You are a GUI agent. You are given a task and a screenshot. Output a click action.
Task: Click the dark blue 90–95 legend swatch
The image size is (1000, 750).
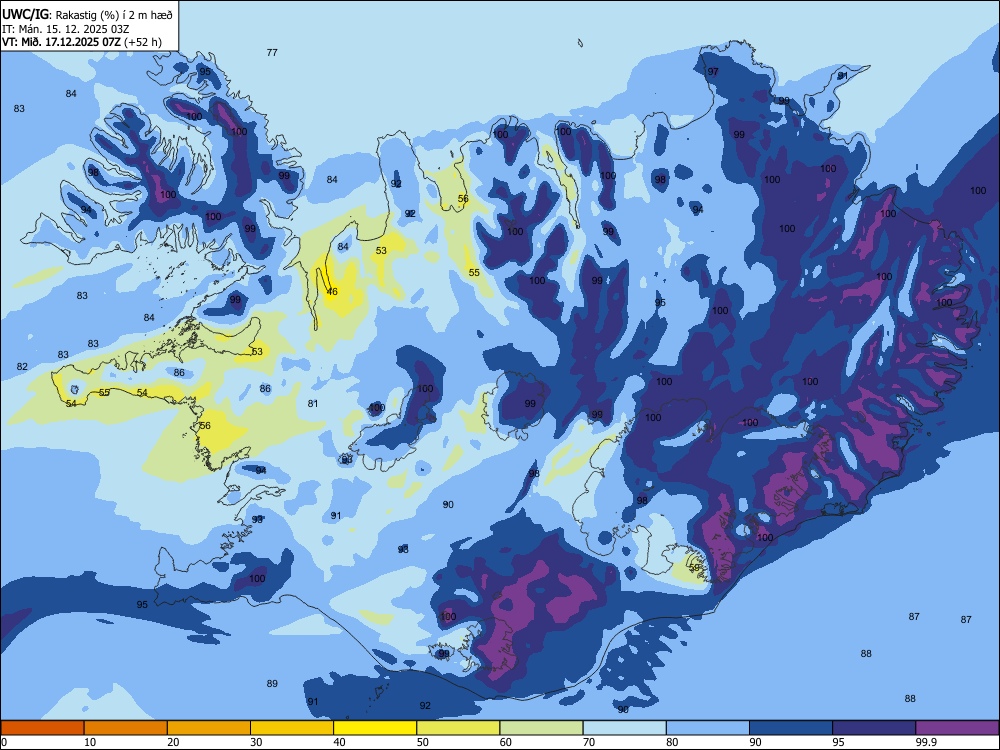tap(791, 728)
